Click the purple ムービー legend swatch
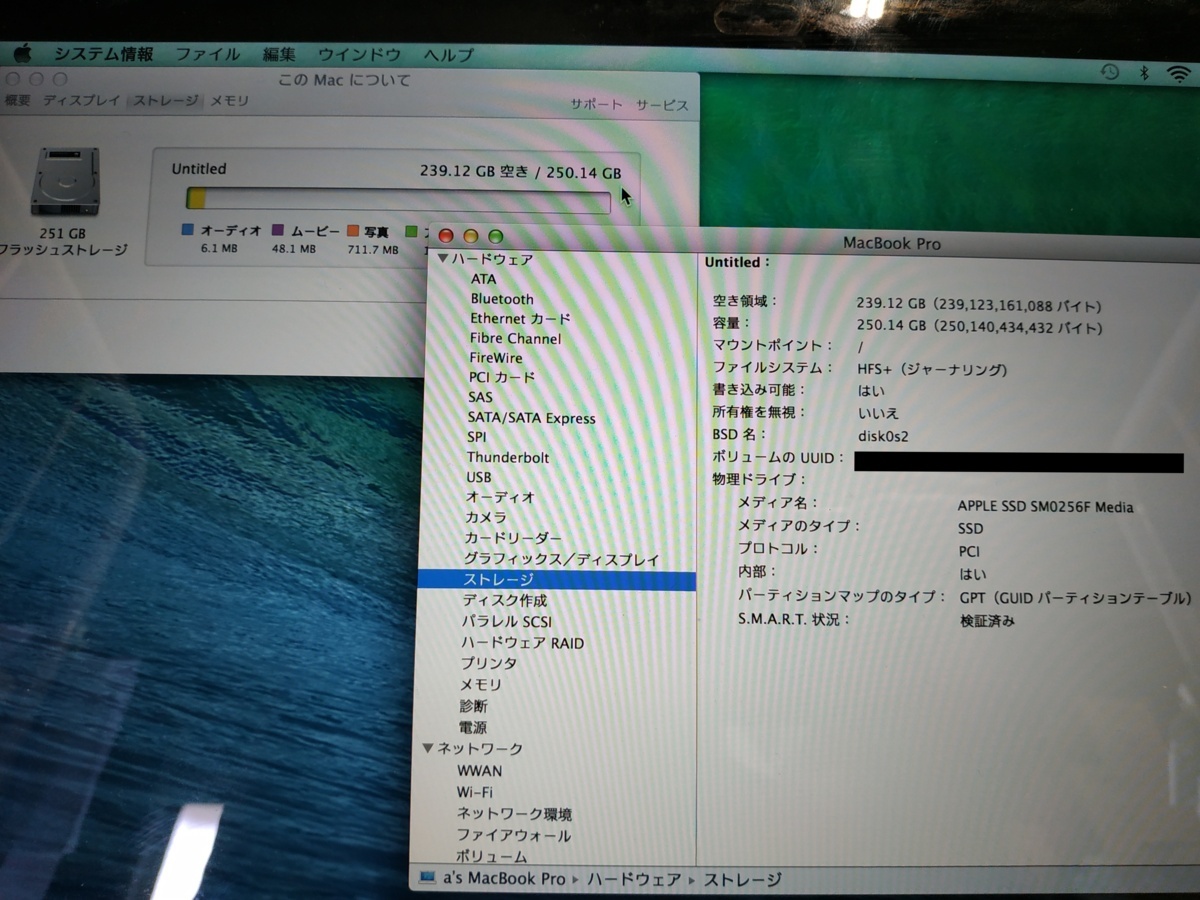This screenshot has height=900, width=1200. 278,230
